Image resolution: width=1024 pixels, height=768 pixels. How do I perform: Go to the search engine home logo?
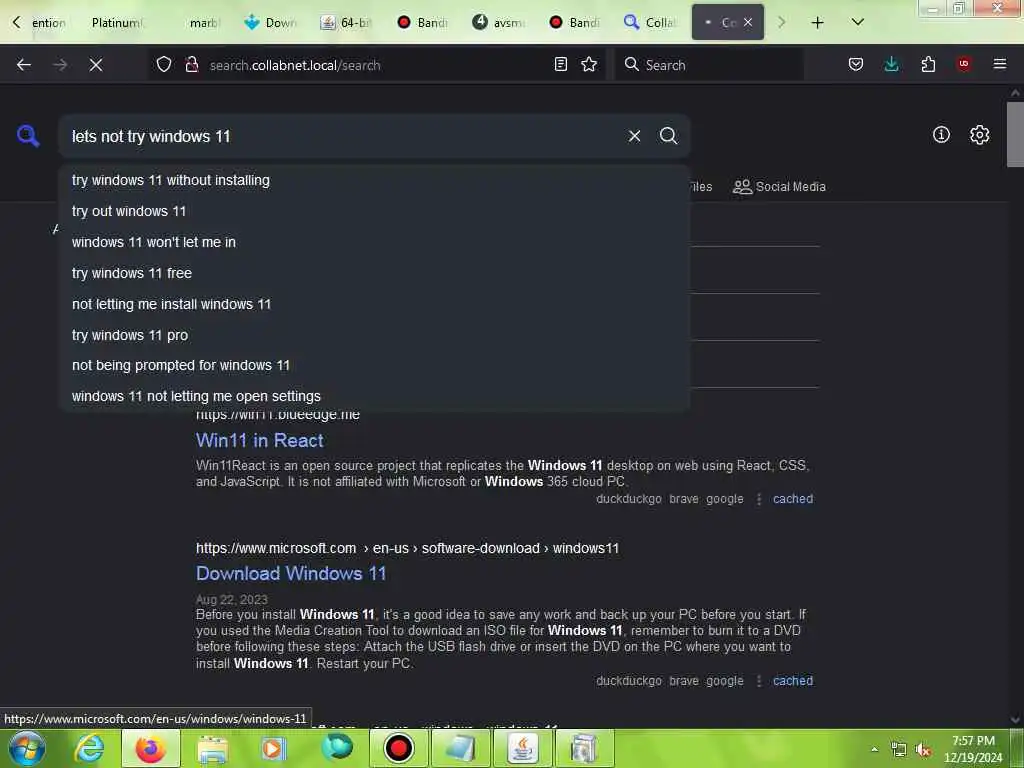pyautogui.click(x=28, y=136)
